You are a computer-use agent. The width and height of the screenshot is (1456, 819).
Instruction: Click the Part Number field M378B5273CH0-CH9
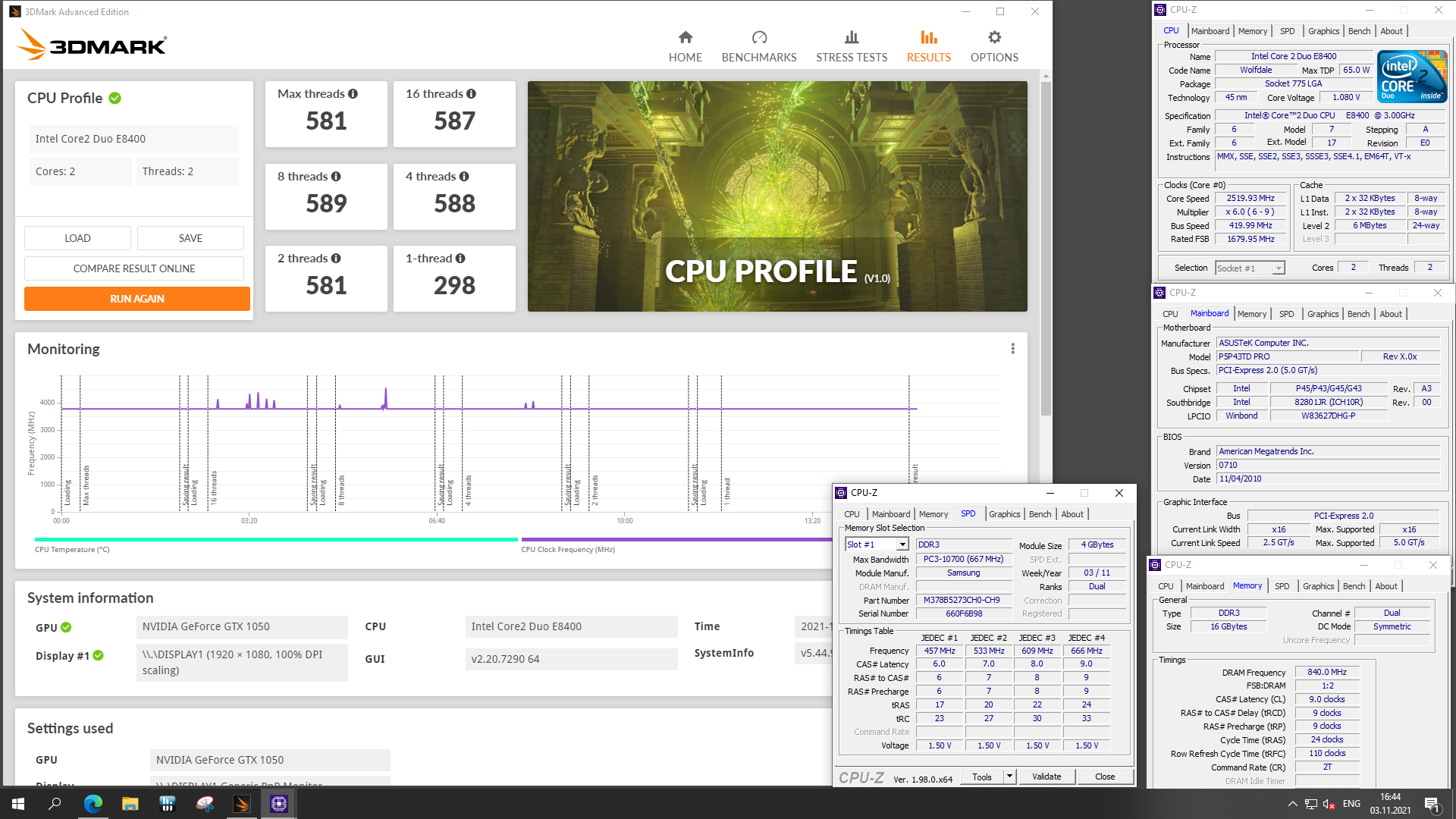coord(963,600)
